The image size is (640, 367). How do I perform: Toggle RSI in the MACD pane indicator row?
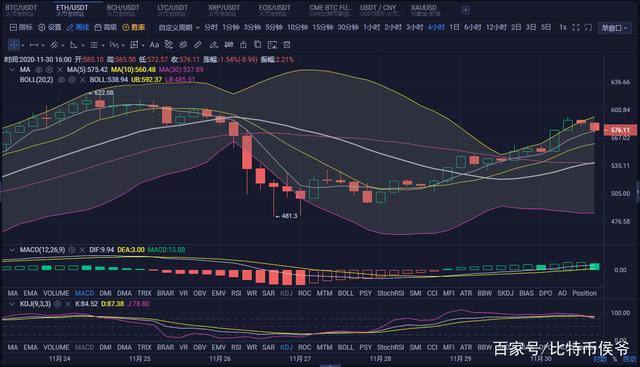(236, 293)
